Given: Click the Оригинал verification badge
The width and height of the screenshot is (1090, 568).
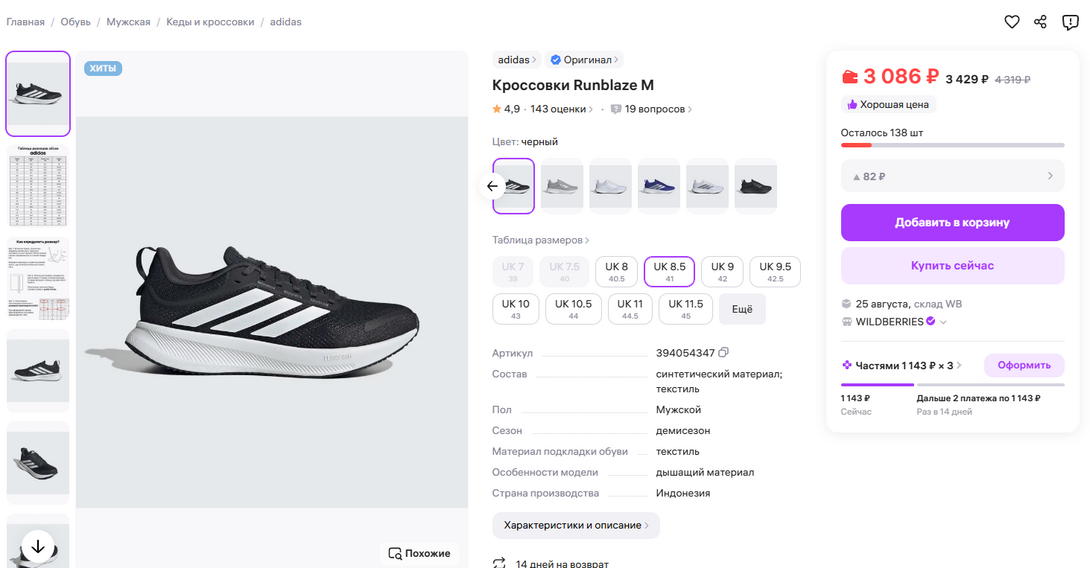Looking at the screenshot, I should 584,60.
